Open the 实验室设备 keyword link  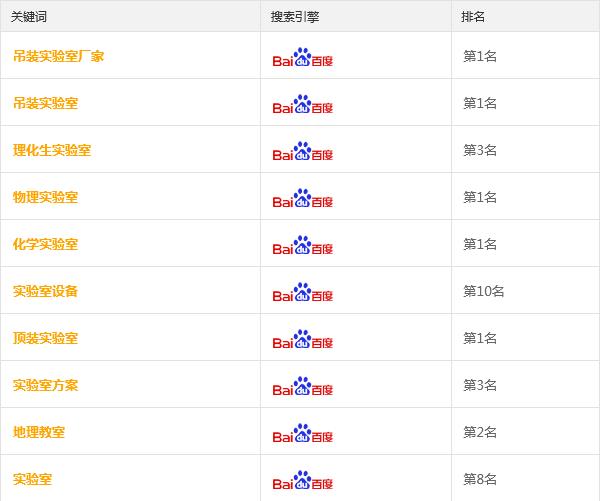coord(46,291)
